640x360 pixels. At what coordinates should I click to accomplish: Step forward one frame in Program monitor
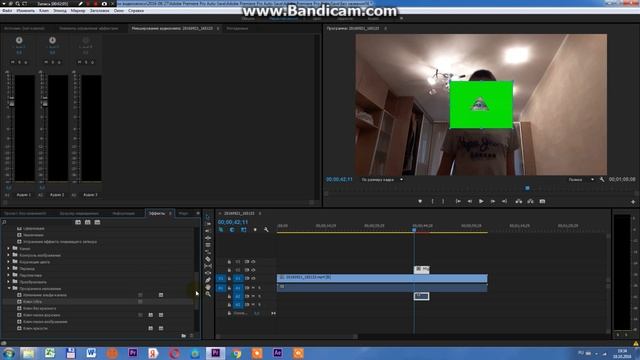(493, 201)
